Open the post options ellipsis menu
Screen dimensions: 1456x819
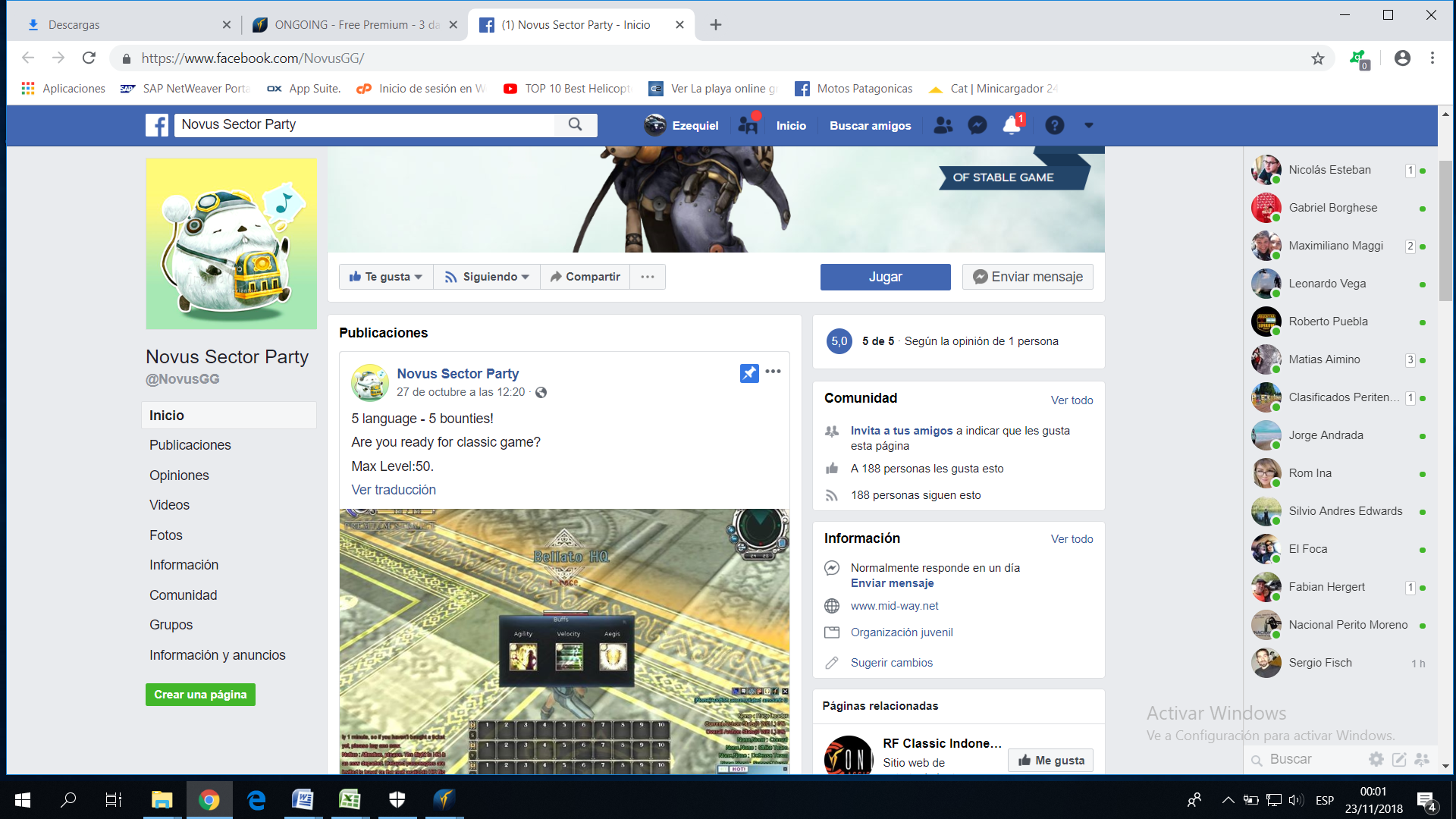(773, 372)
